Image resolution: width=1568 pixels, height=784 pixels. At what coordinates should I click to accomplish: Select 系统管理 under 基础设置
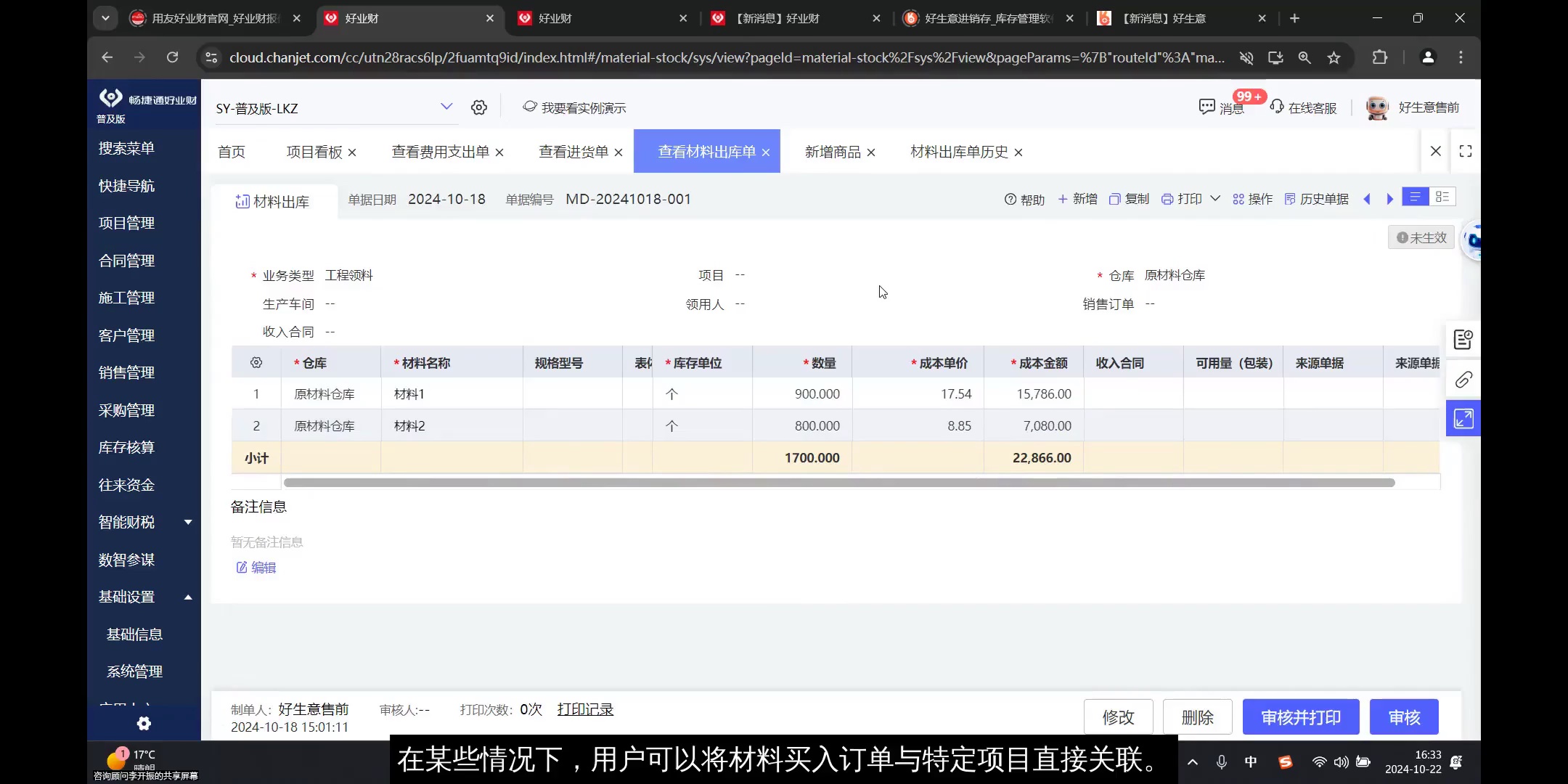pos(134,671)
